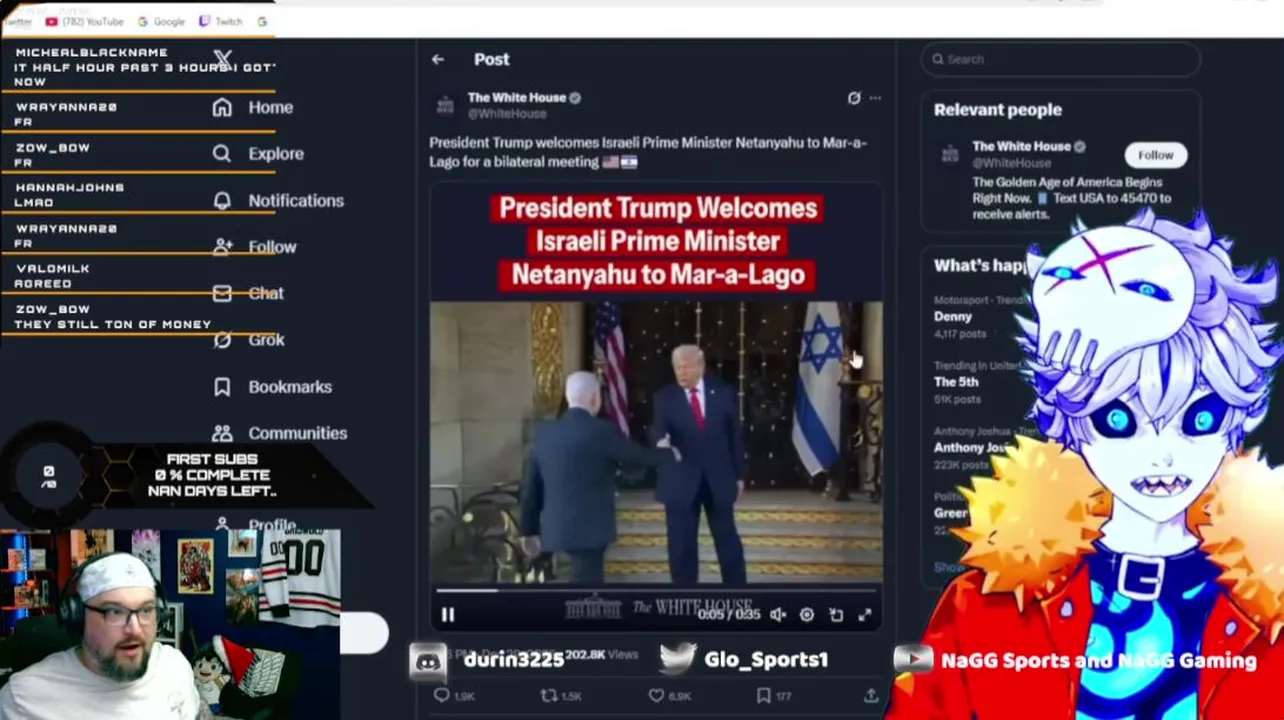Click the White House post avatar

pyautogui.click(x=445, y=105)
